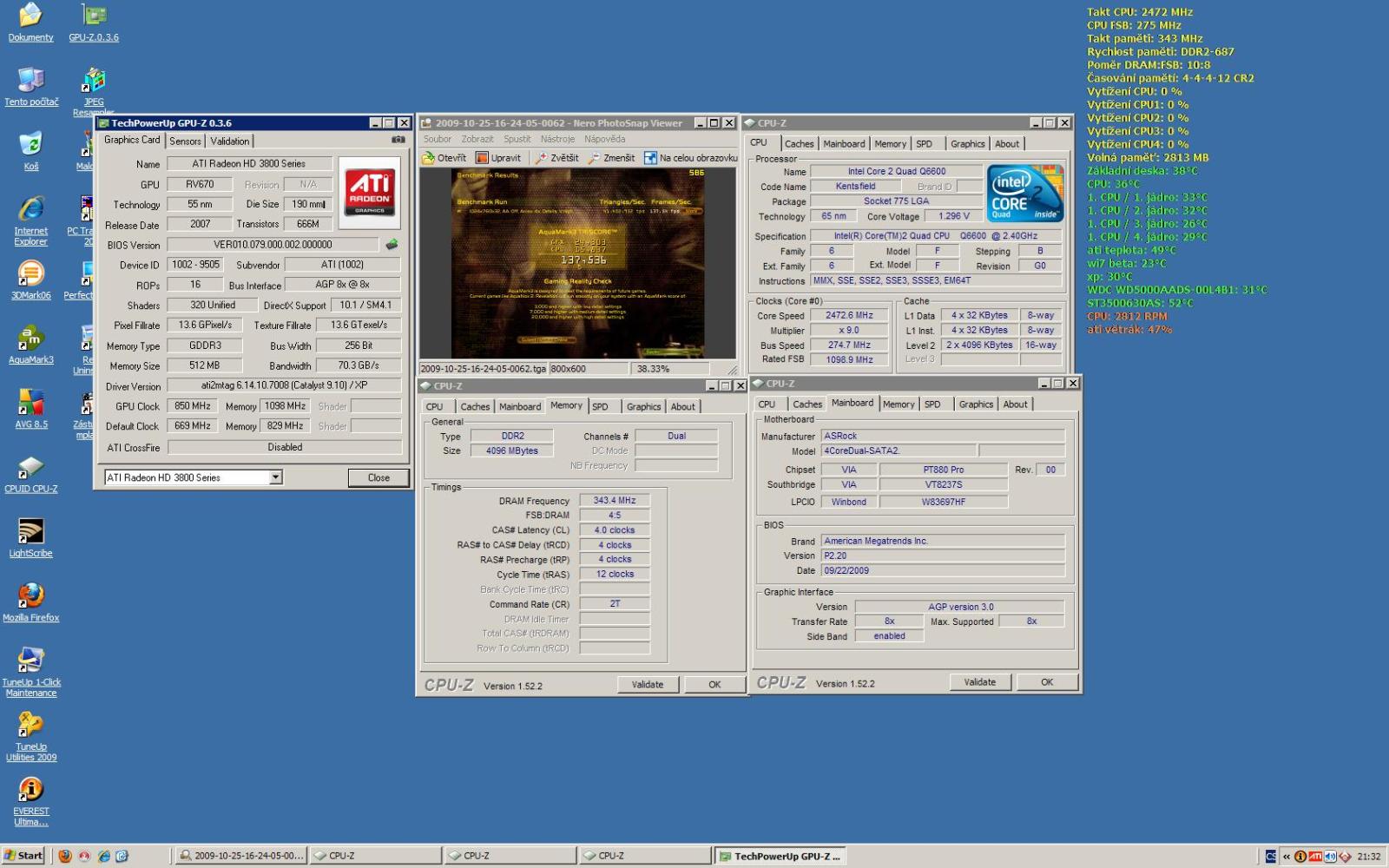1389x868 pixels.
Task: Switch to 2009-10-25 PhotoSnap taskbar button
Action: (240, 856)
